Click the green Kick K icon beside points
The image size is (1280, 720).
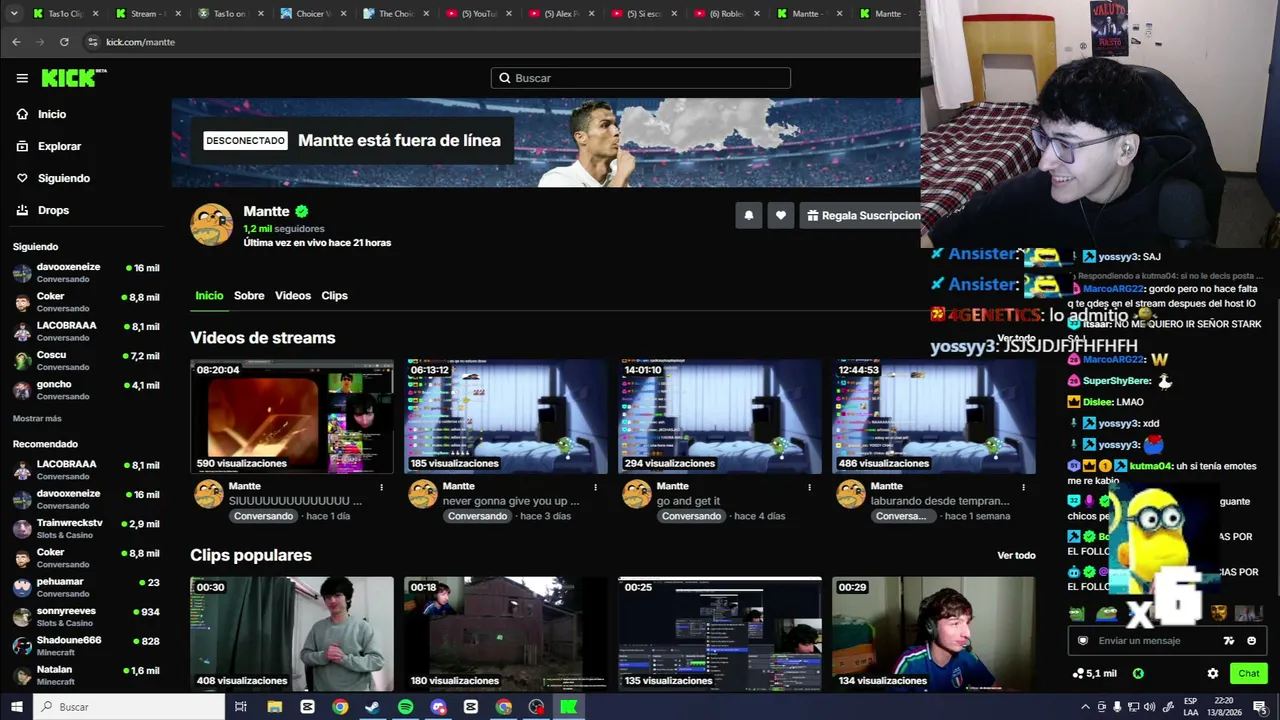pos(1138,674)
